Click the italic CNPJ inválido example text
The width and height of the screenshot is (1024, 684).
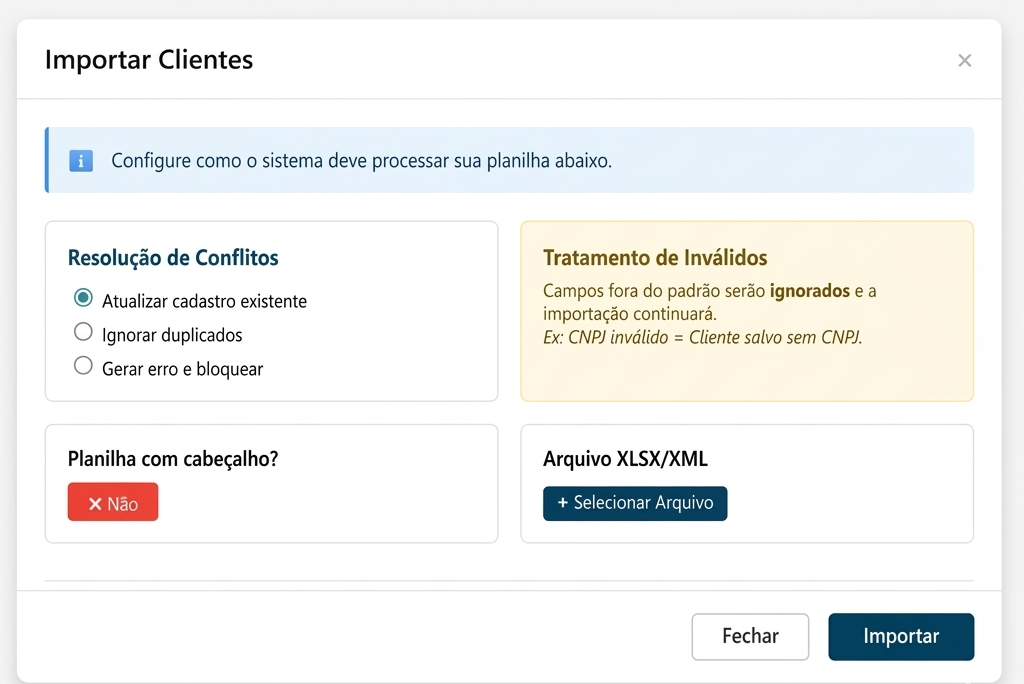click(x=702, y=337)
